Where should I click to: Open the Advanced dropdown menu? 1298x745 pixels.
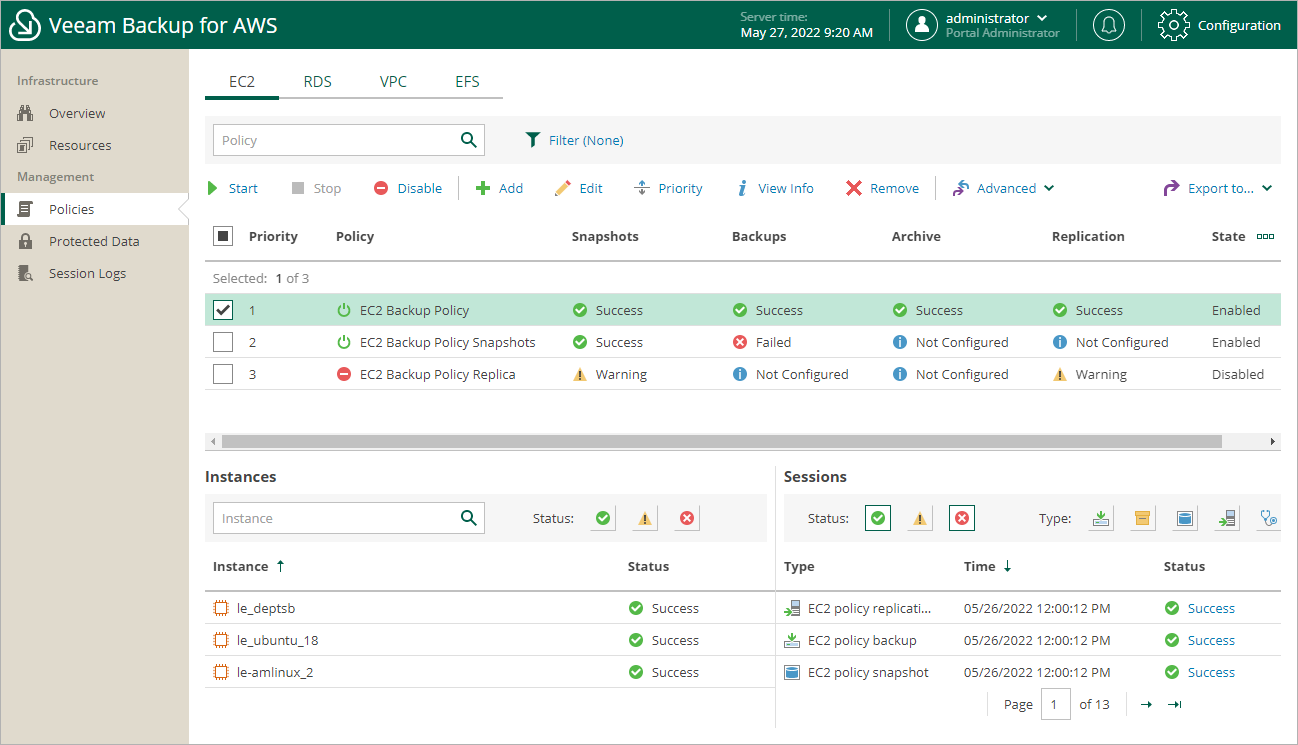(x=1003, y=188)
